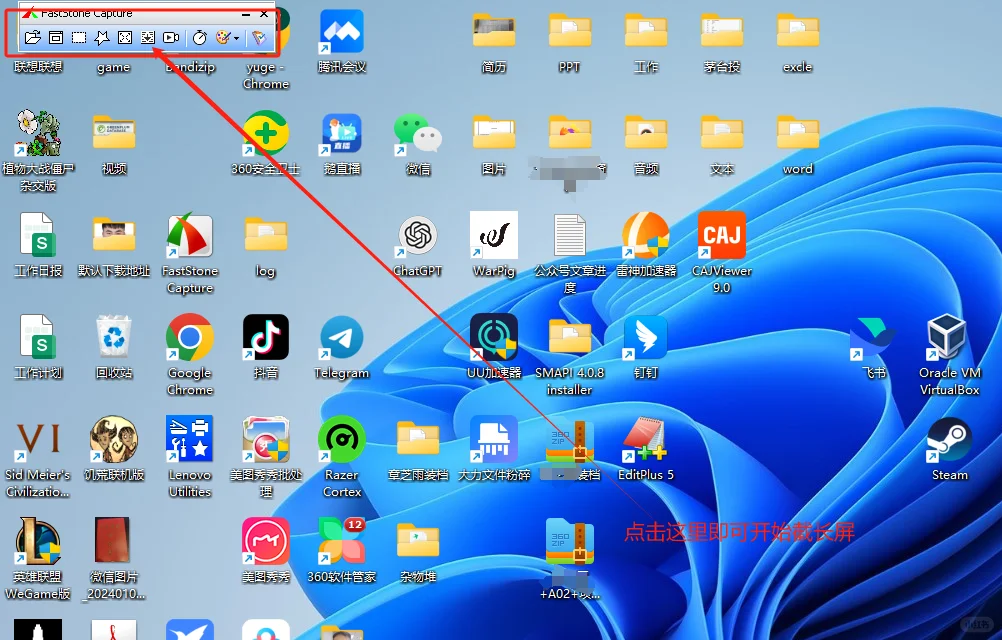Image resolution: width=1002 pixels, height=640 pixels.
Task: Select the 腾讯会议 desktop shortcut
Action: click(342, 42)
